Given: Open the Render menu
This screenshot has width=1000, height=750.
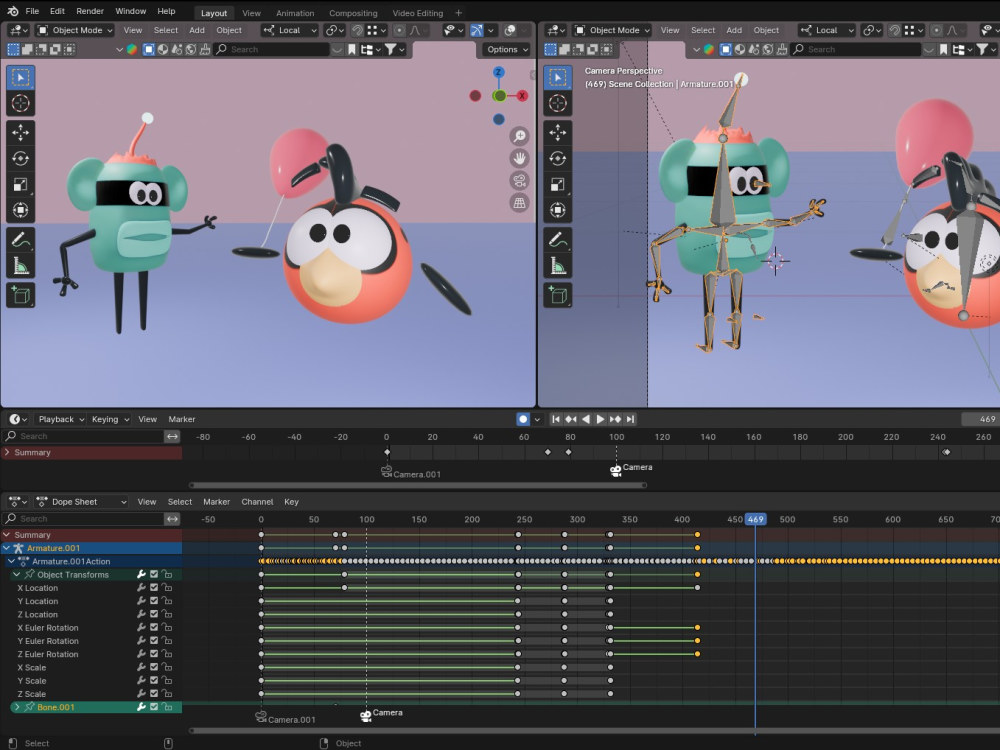Looking at the screenshot, I should (90, 11).
